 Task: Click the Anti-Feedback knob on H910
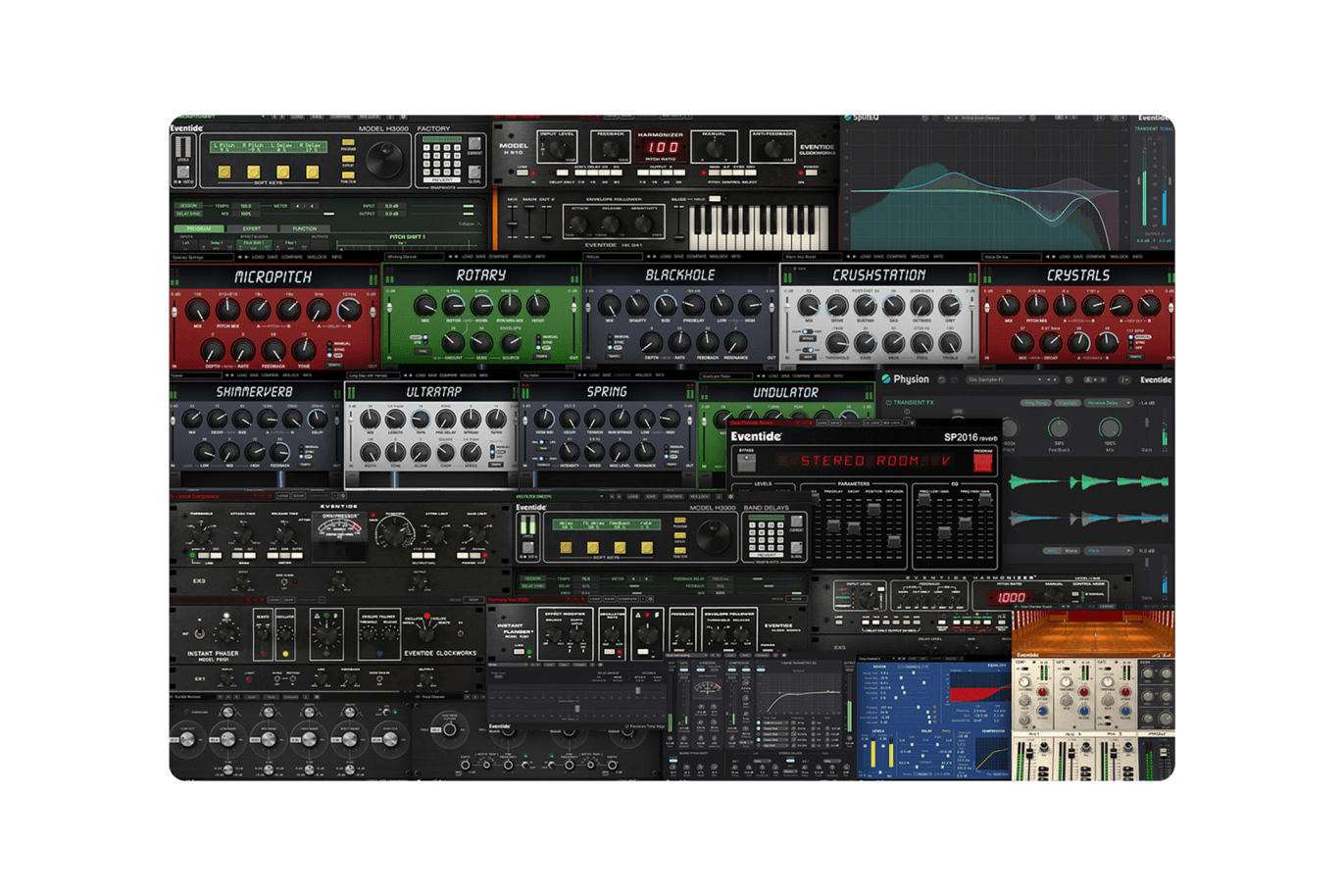772,149
